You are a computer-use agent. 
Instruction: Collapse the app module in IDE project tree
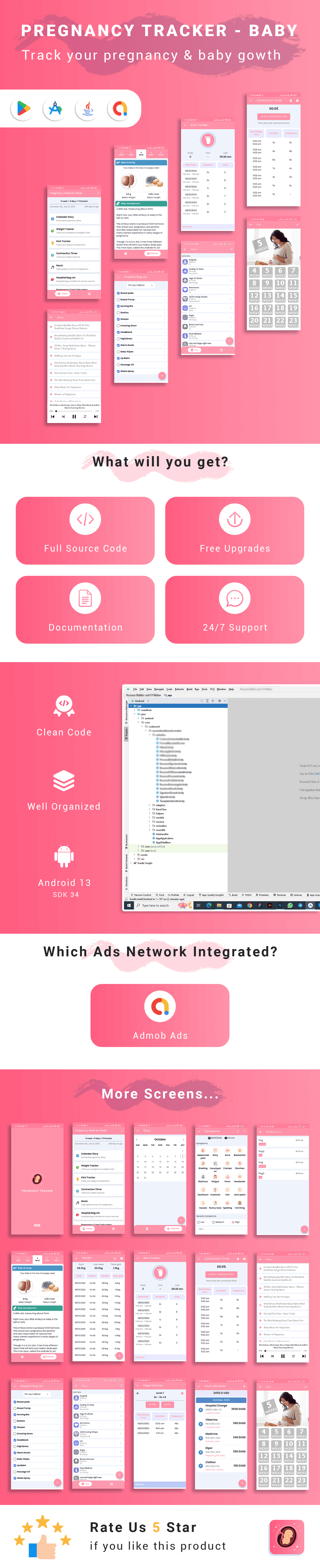(x=131, y=706)
